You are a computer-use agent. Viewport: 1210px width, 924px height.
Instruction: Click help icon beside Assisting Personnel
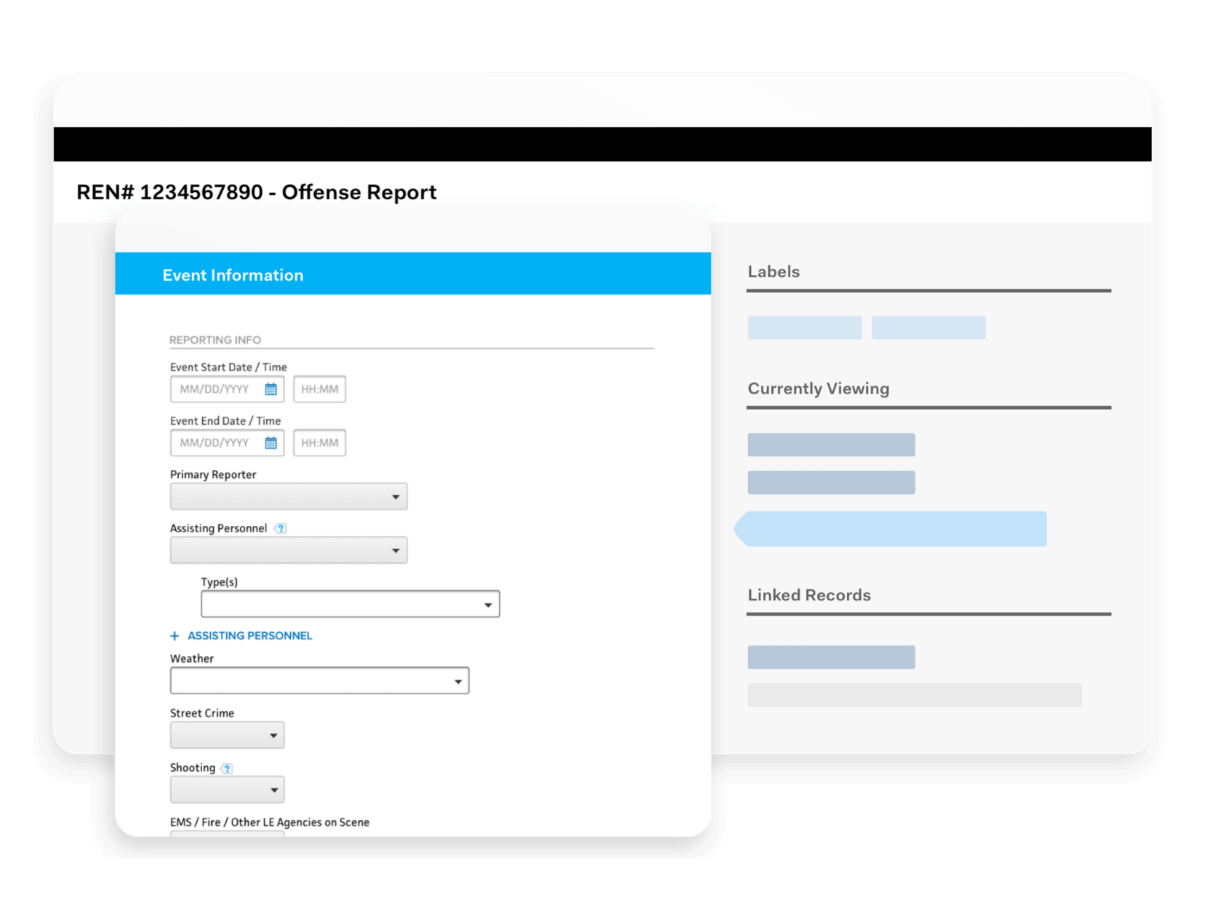pos(280,528)
